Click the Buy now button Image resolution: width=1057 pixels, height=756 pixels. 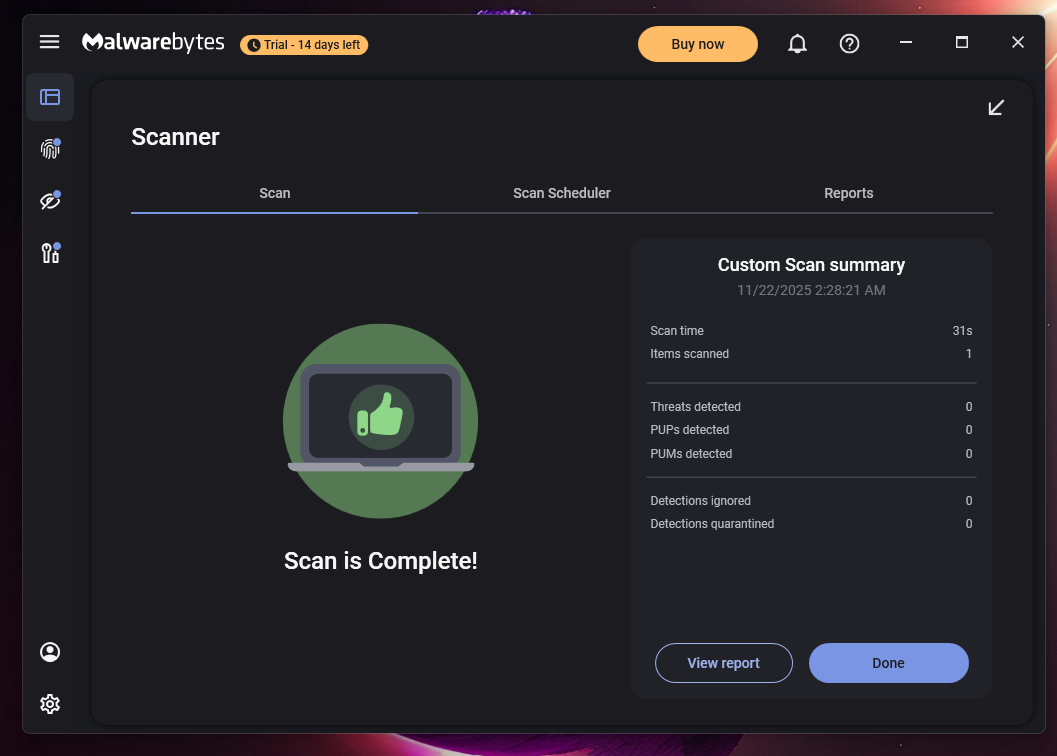coord(698,44)
